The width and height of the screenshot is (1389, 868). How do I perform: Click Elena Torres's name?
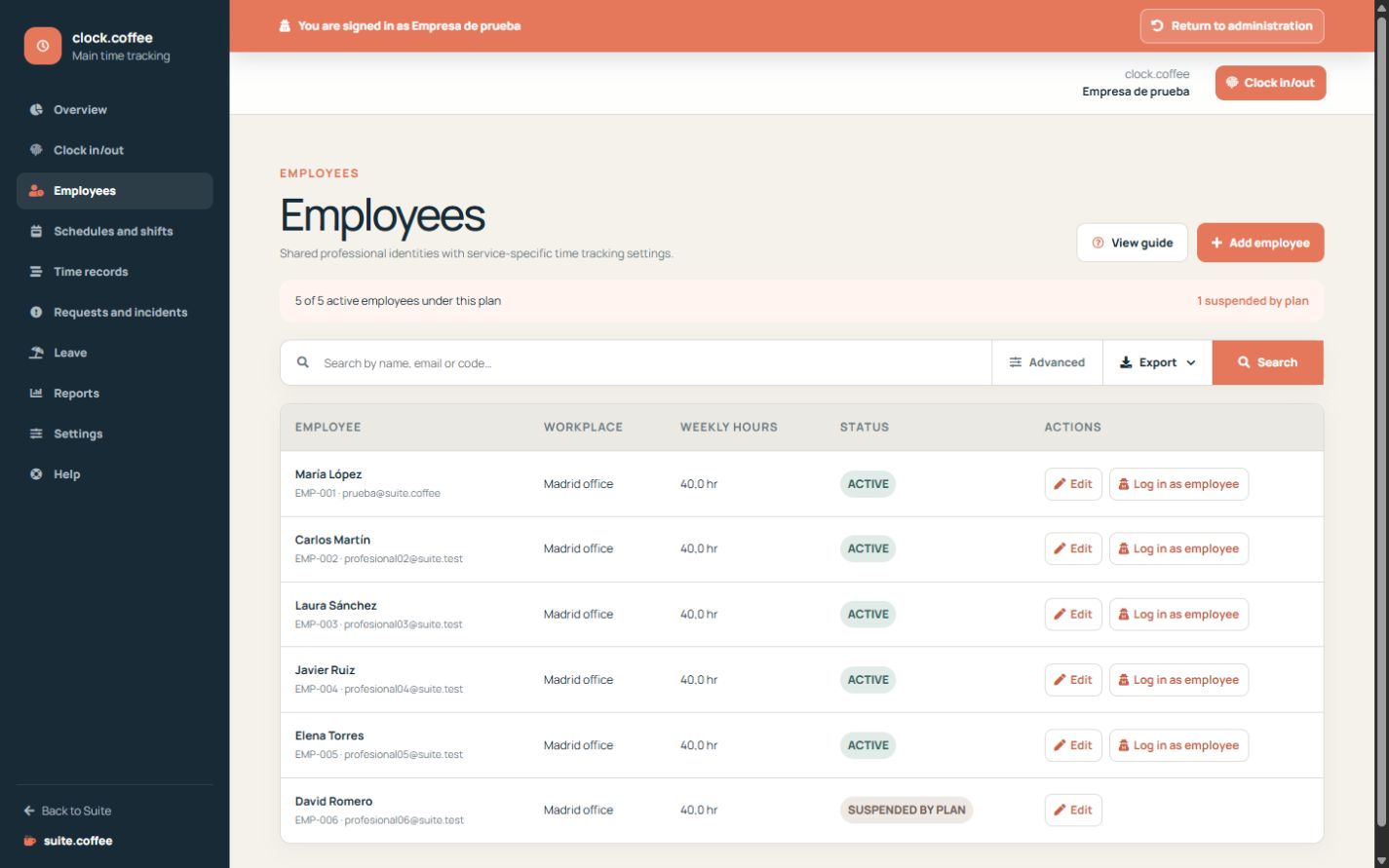329,736
